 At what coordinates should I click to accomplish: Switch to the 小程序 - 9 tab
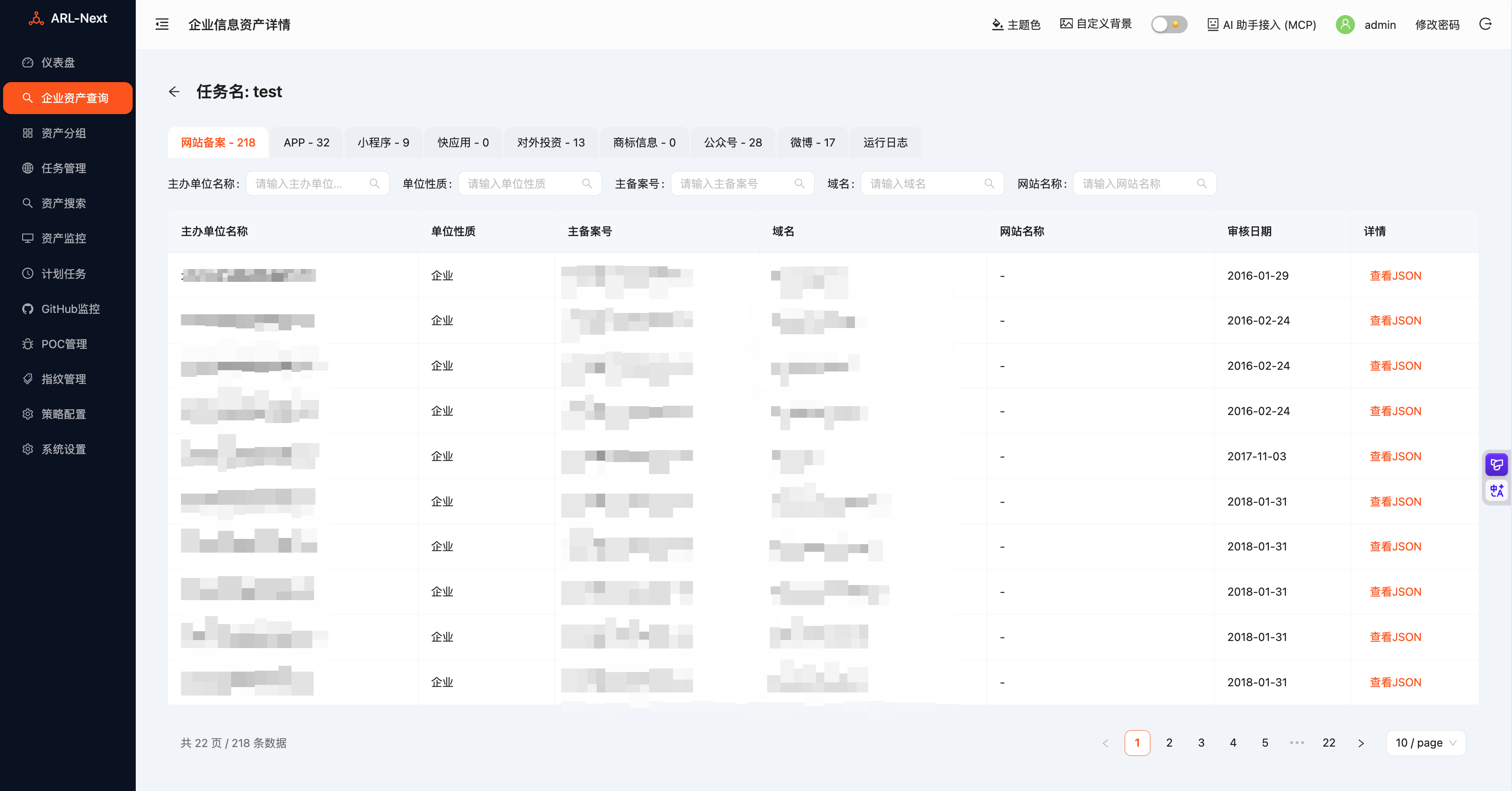coord(383,142)
